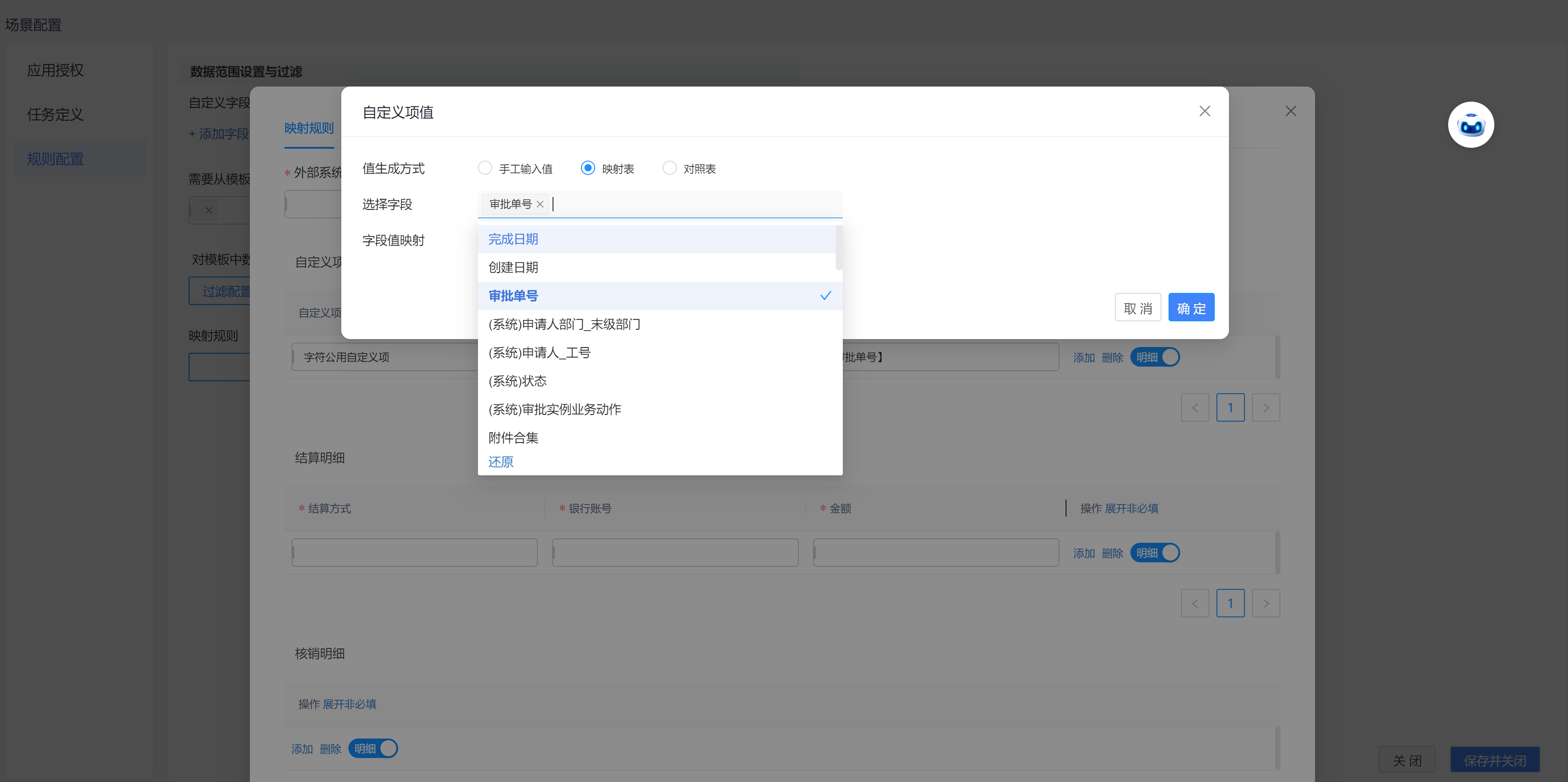Screen dimensions: 1568x782
Task: Switch to the 映射规则 tab
Action: pyautogui.click(x=309, y=128)
